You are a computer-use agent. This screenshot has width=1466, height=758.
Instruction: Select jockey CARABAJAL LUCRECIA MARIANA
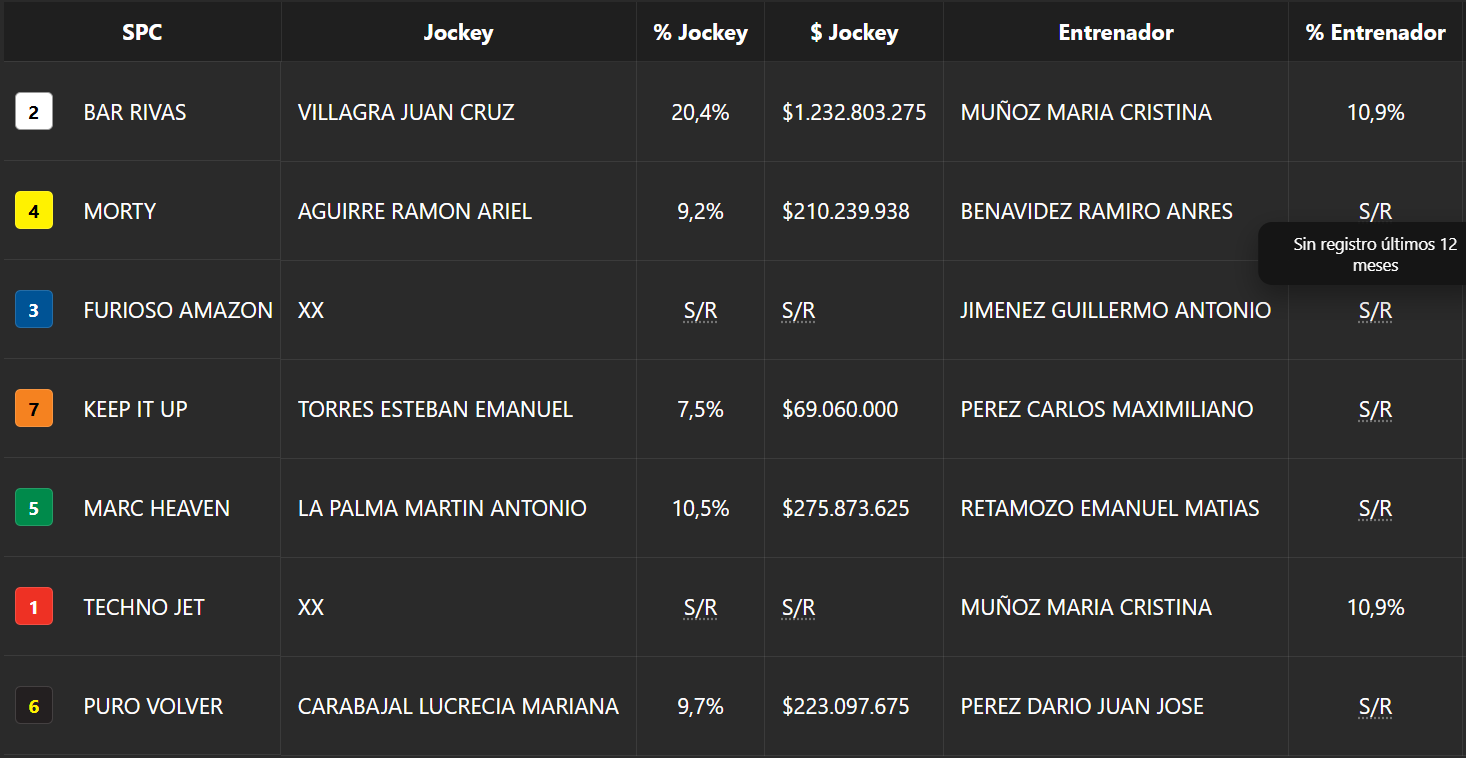pos(458,706)
